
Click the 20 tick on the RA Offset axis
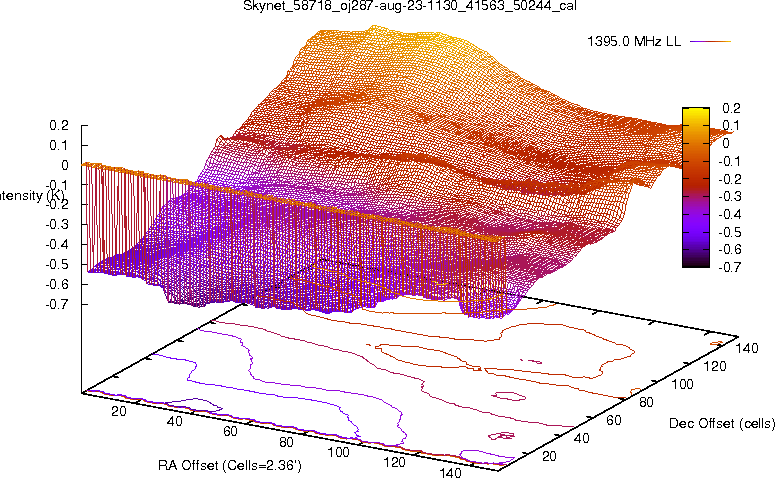[x=119, y=411]
